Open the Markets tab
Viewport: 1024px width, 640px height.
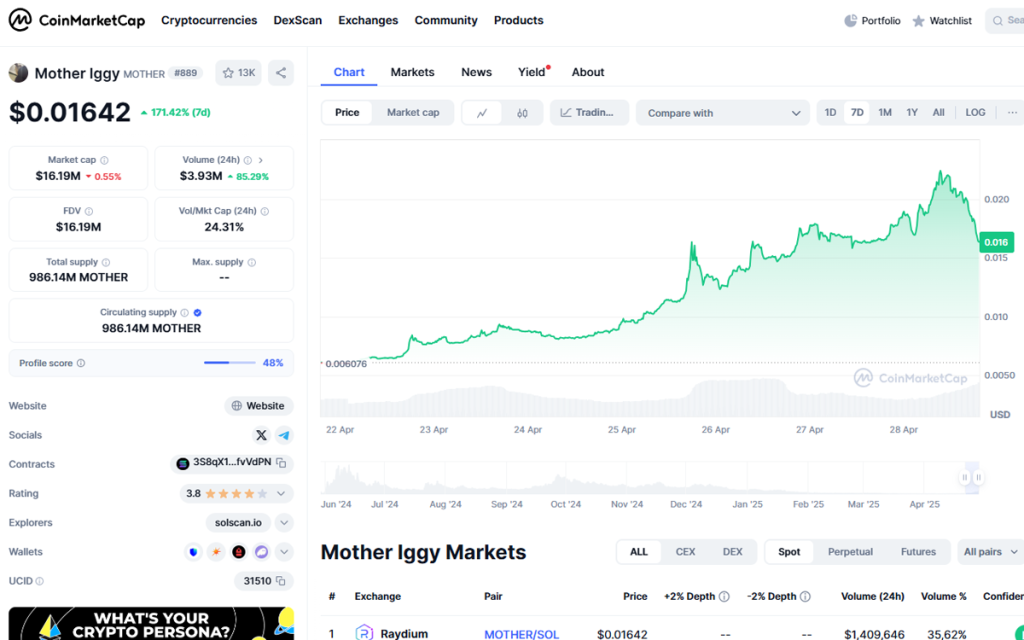412,72
